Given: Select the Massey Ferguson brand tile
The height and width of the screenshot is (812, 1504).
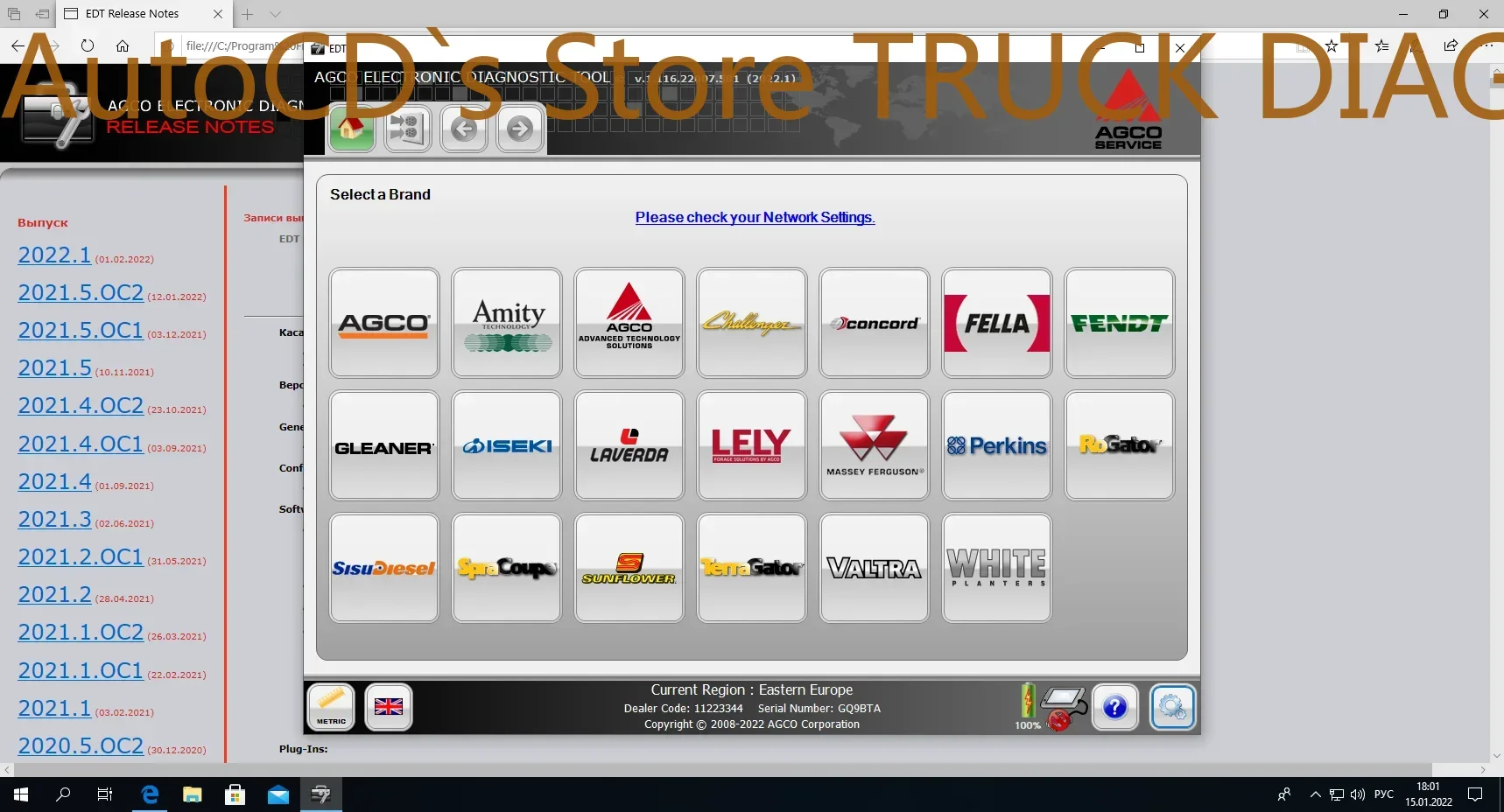Looking at the screenshot, I should 875,445.
